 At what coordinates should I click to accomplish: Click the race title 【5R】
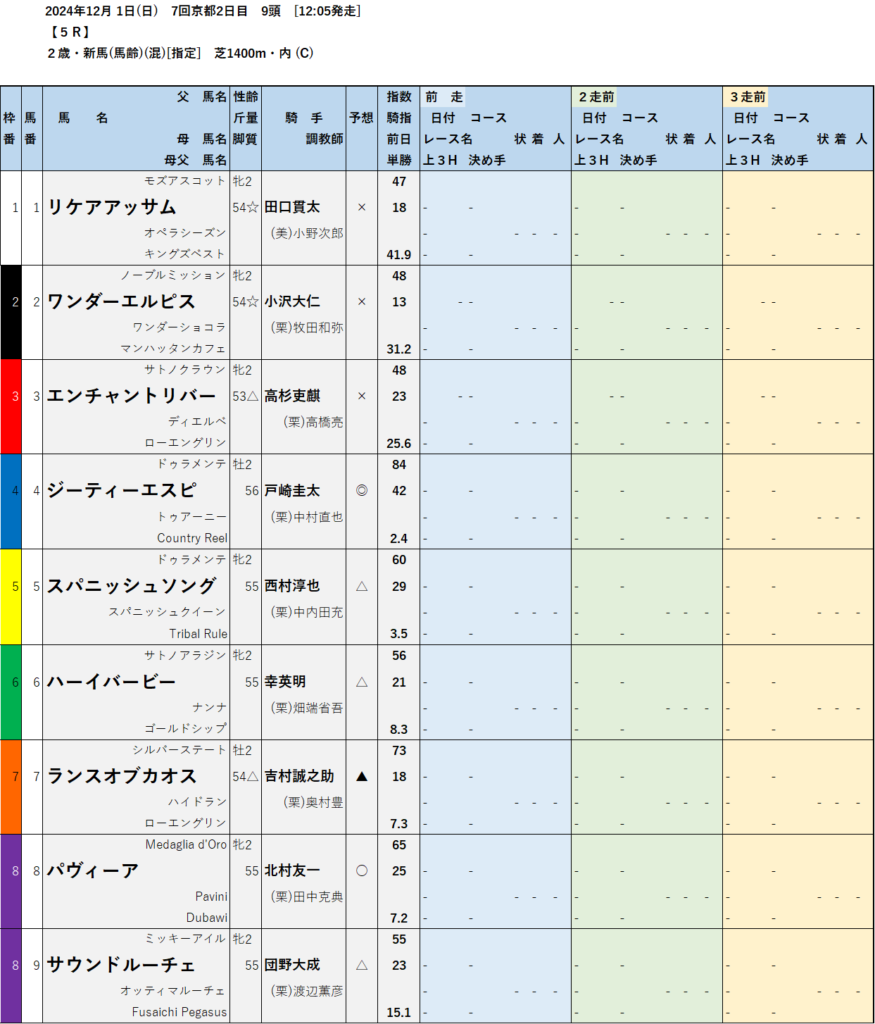69,31
